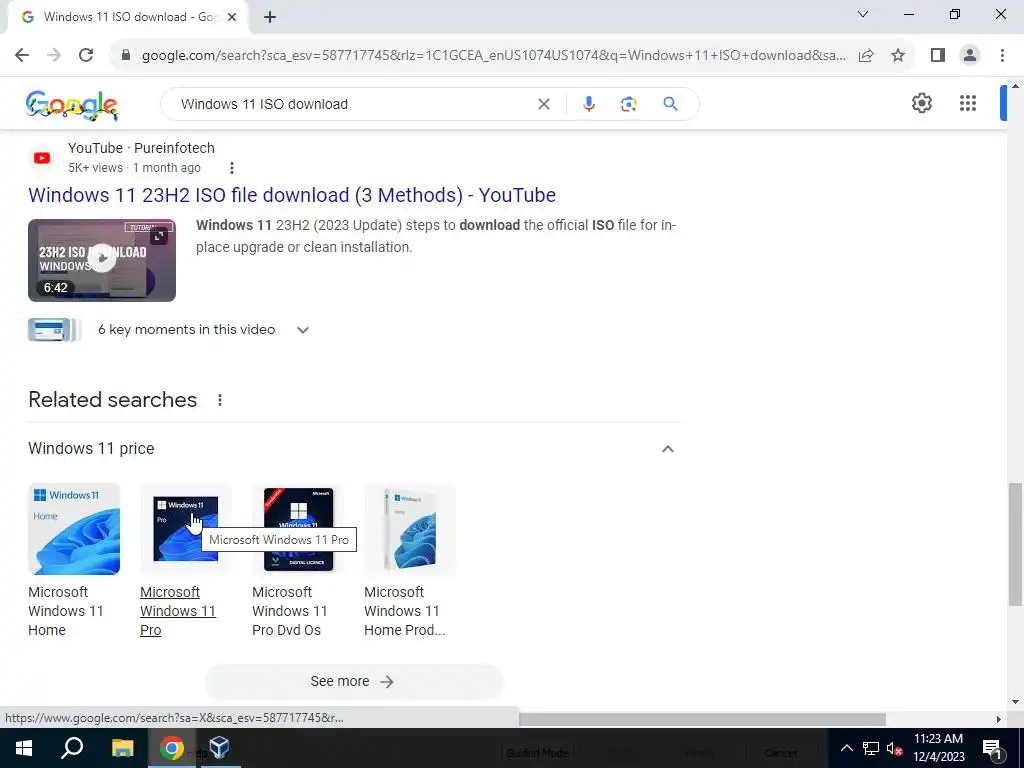Click See more button

pos(353,681)
